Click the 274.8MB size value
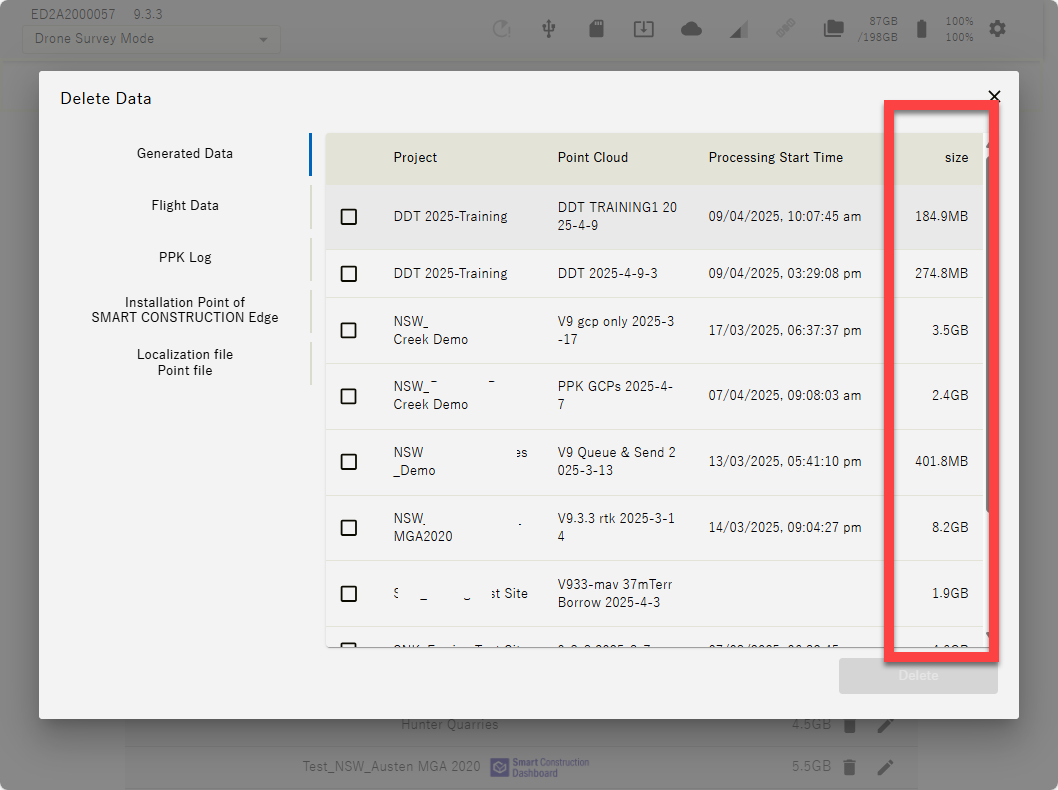Image resolution: width=1058 pixels, height=790 pixels. [941, 274]
